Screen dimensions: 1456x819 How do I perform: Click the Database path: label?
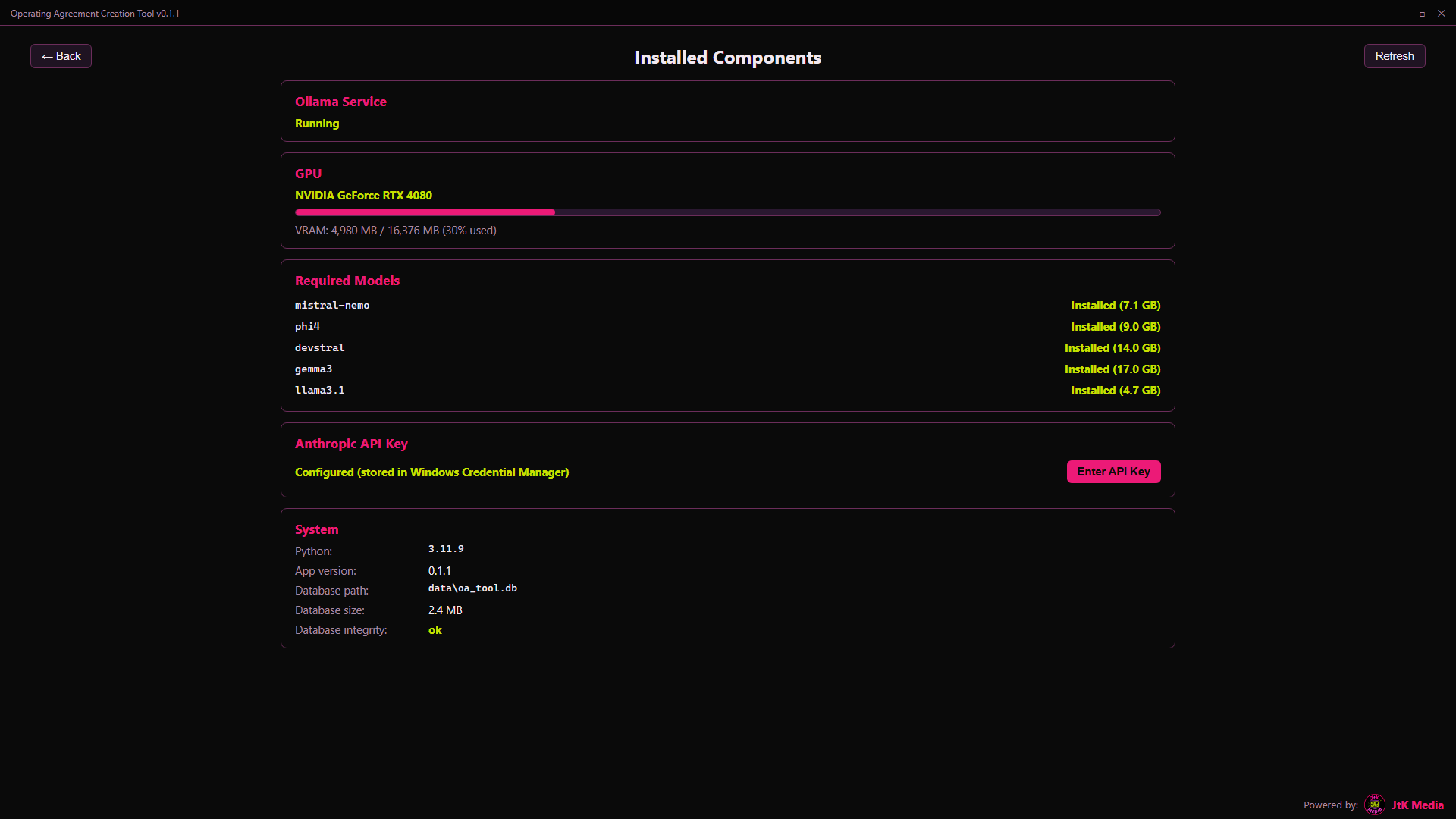[x=331, y=591]
